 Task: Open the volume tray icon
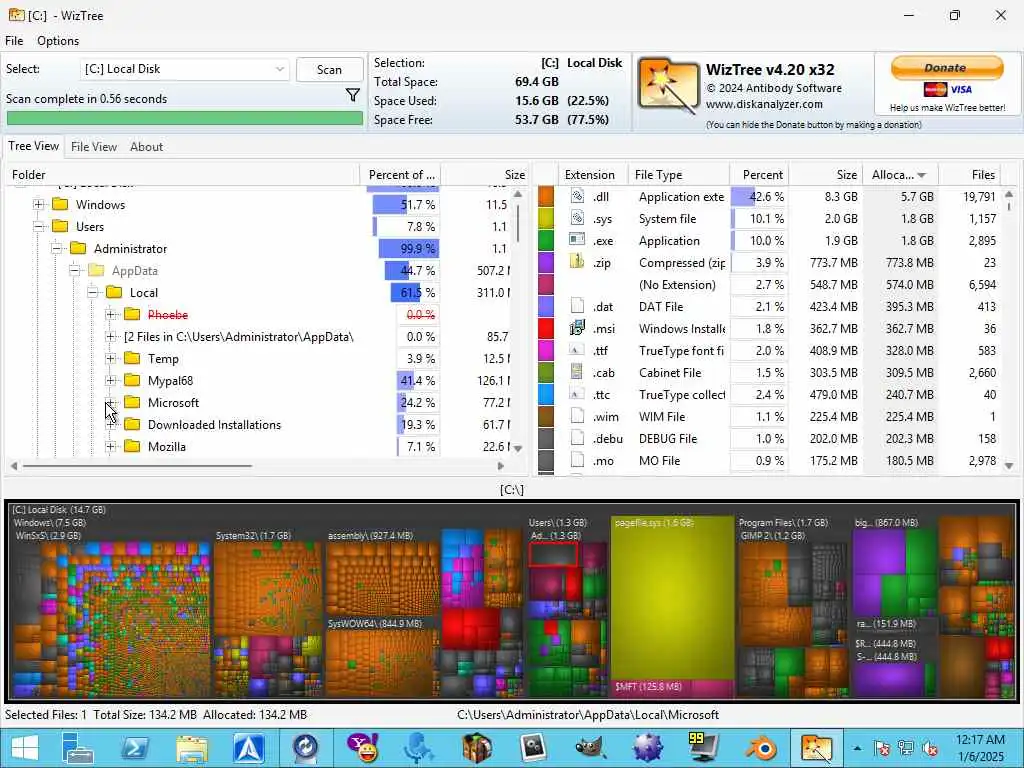coord(930,748)
